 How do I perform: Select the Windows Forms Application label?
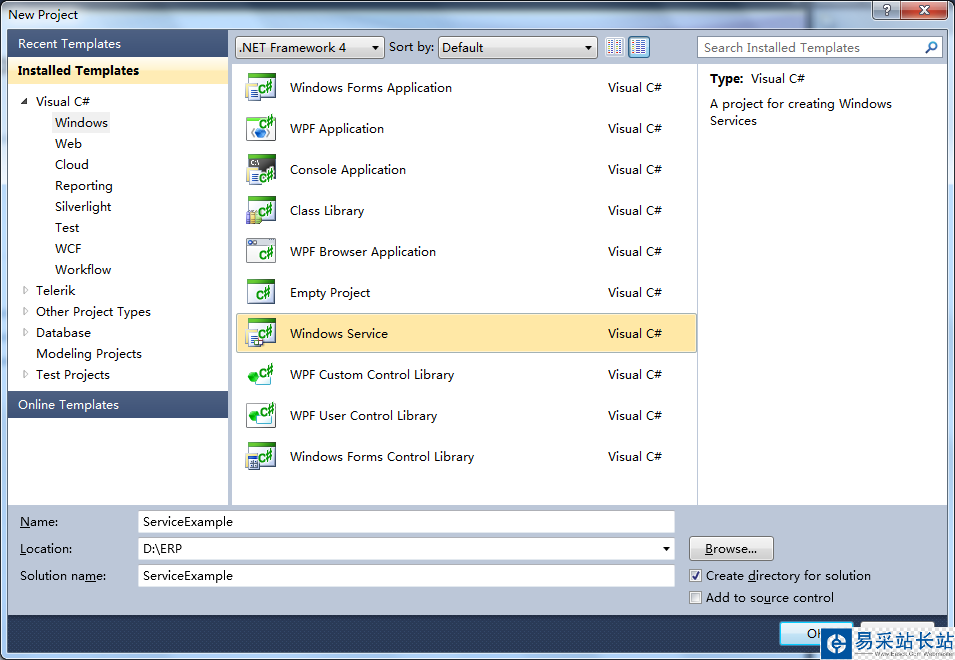[x=370, y=87]
